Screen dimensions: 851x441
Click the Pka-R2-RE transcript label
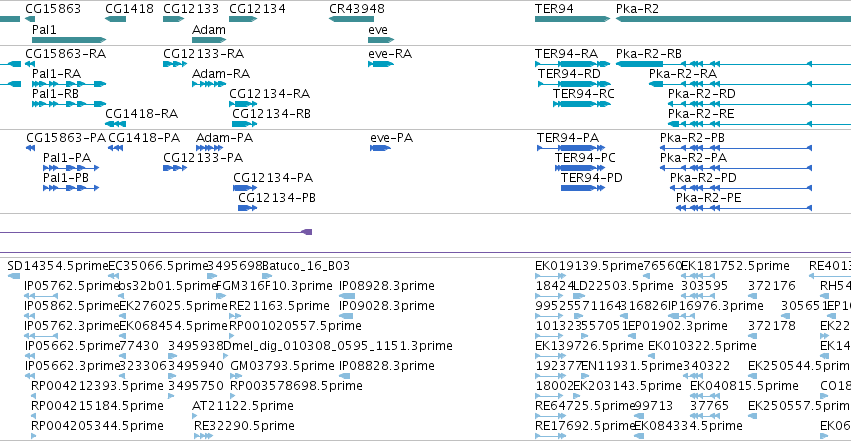click(x=701, y=114)
